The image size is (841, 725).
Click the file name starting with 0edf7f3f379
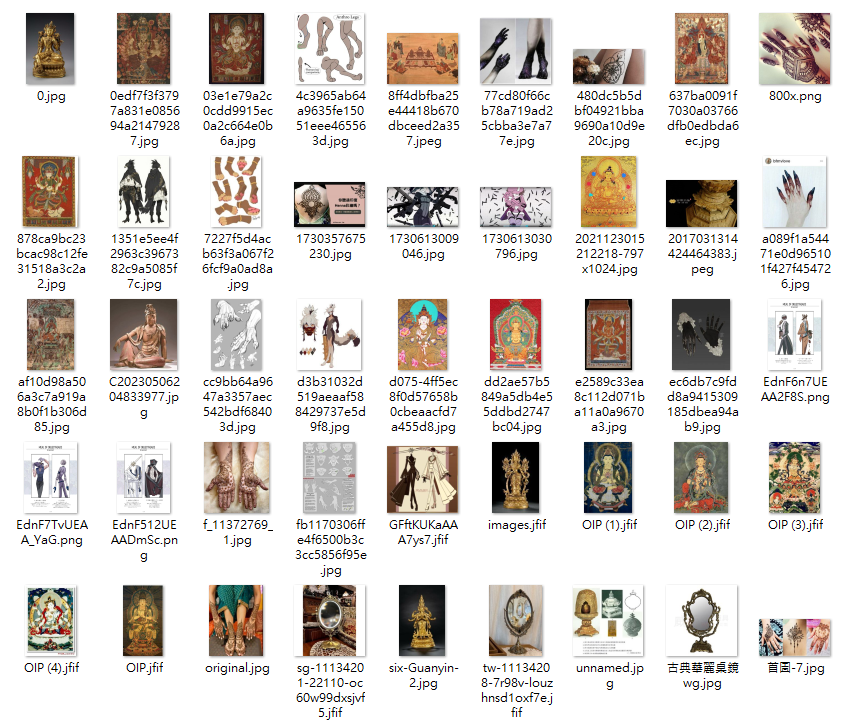pyautogui.click(x=144, y=118)
